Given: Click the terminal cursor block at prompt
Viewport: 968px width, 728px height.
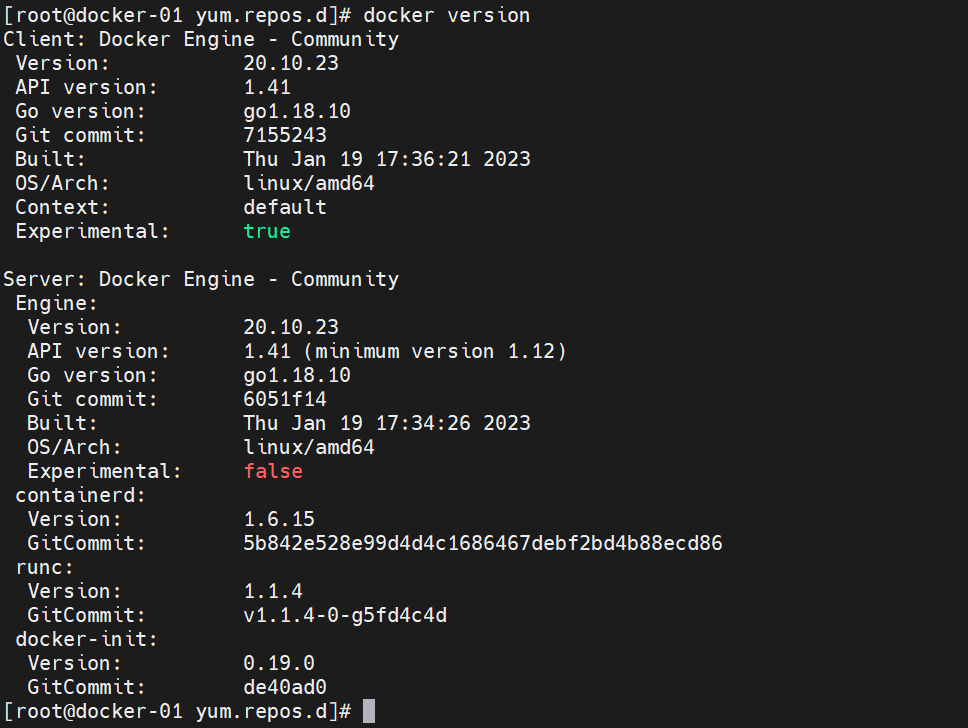Looking at the screenshot, I should pos(369,711).
